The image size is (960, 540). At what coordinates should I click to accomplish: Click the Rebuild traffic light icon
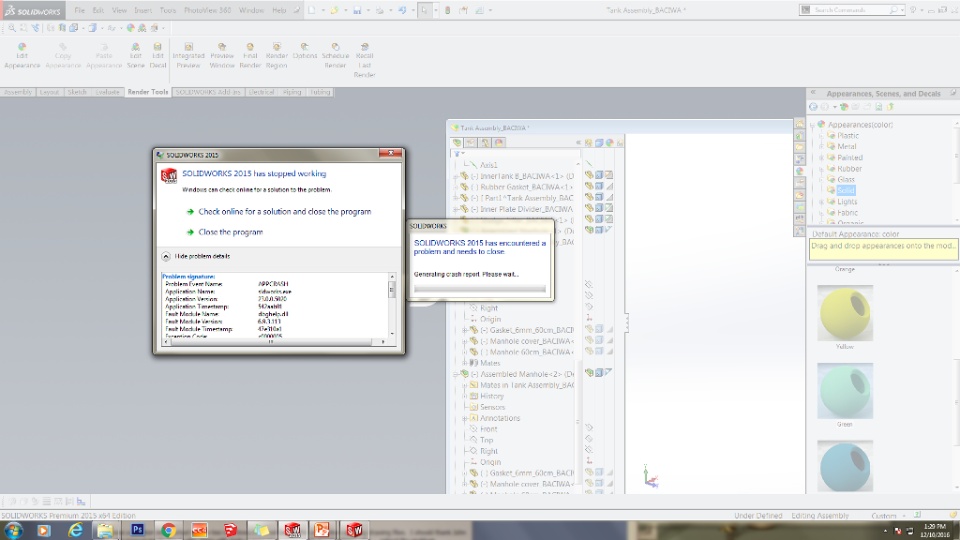448,10
